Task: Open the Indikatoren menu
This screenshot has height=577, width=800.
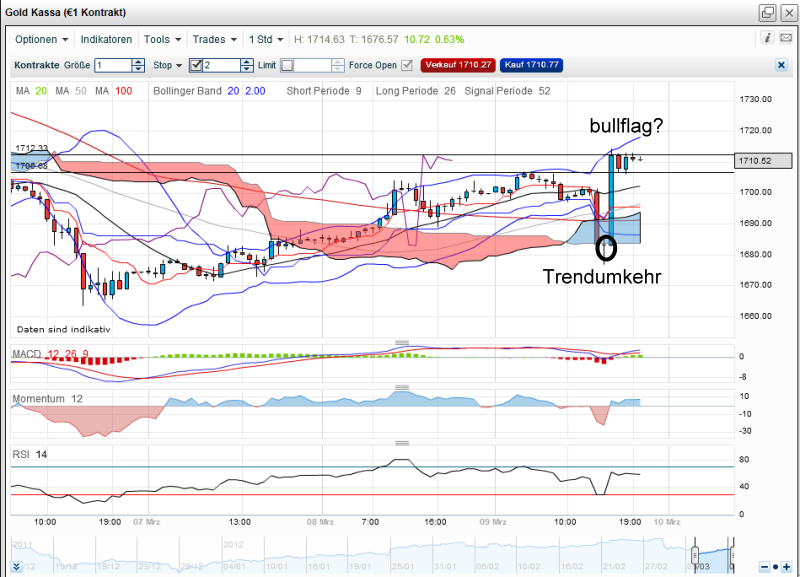Action: [x=107, y=39]
